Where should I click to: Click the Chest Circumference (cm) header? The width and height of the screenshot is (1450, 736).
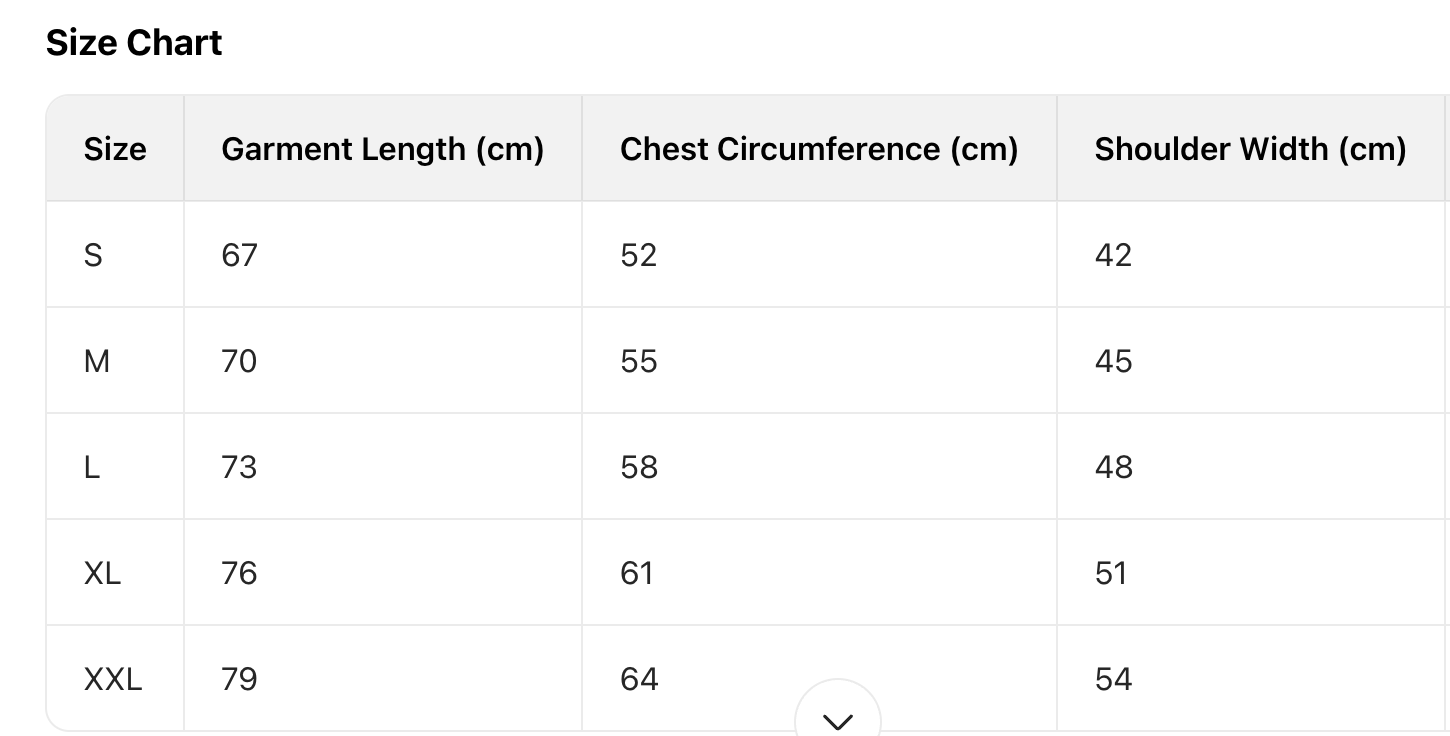coord(818,149)
